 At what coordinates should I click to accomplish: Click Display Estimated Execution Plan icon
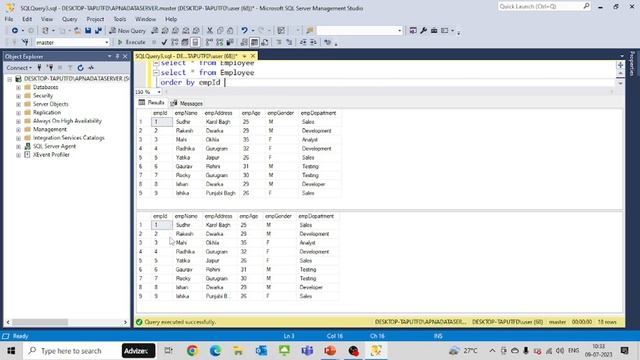[x=175, y=42]
